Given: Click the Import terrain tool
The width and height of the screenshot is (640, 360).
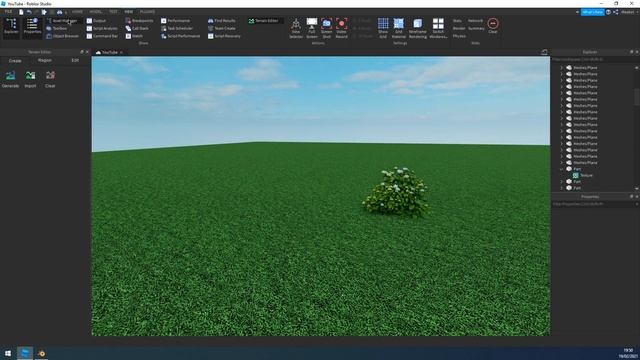Looking at the screenshot, I should (x=30, y=79).
